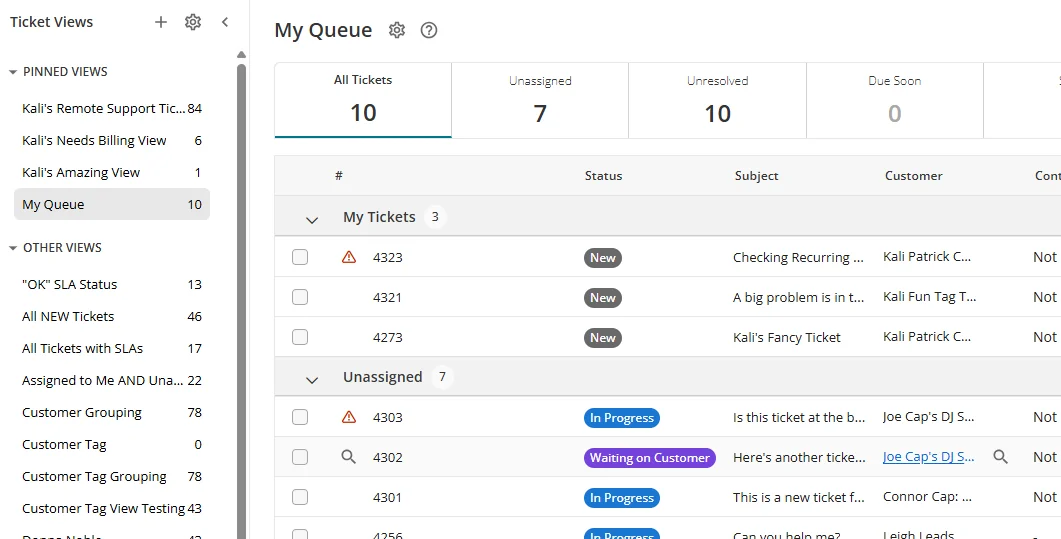The width and height of the screenshot is (1061, 539).
Task: Open subject "Kali's Fancy Ticket"
Action: coord(787,337)
